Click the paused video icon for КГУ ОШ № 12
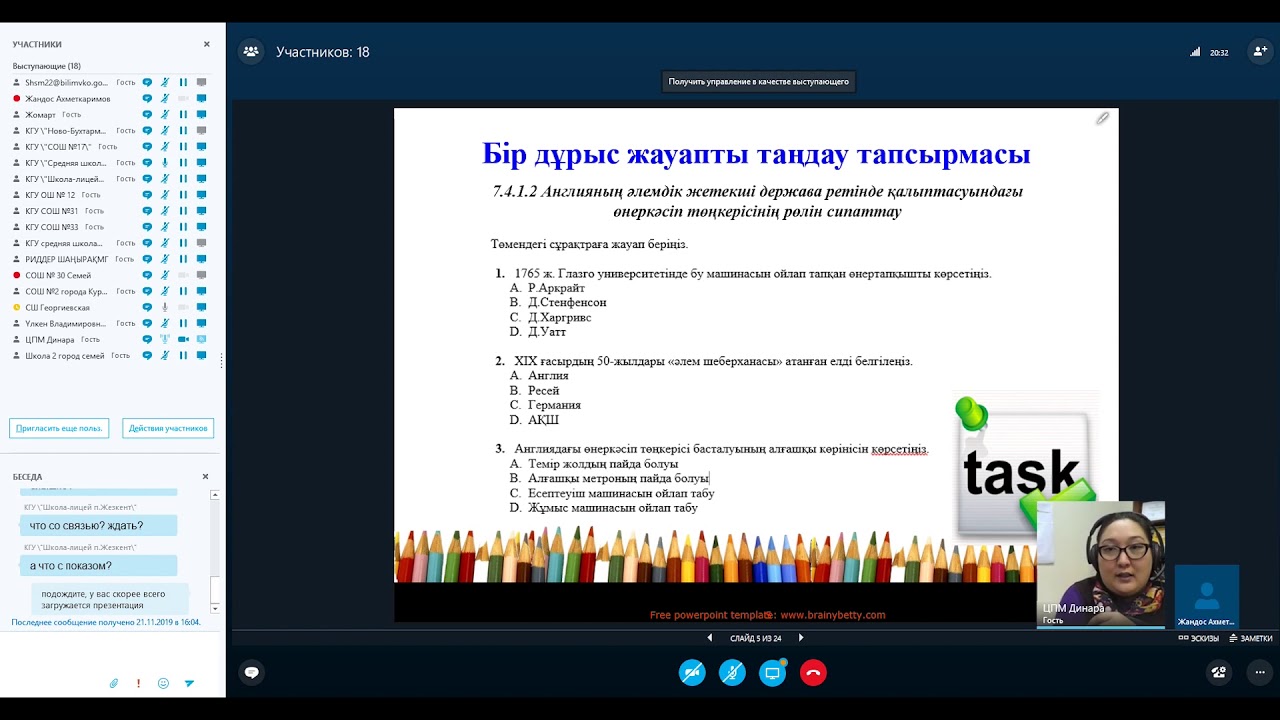The image size is (1280, 720). click(x=183, y=195)
